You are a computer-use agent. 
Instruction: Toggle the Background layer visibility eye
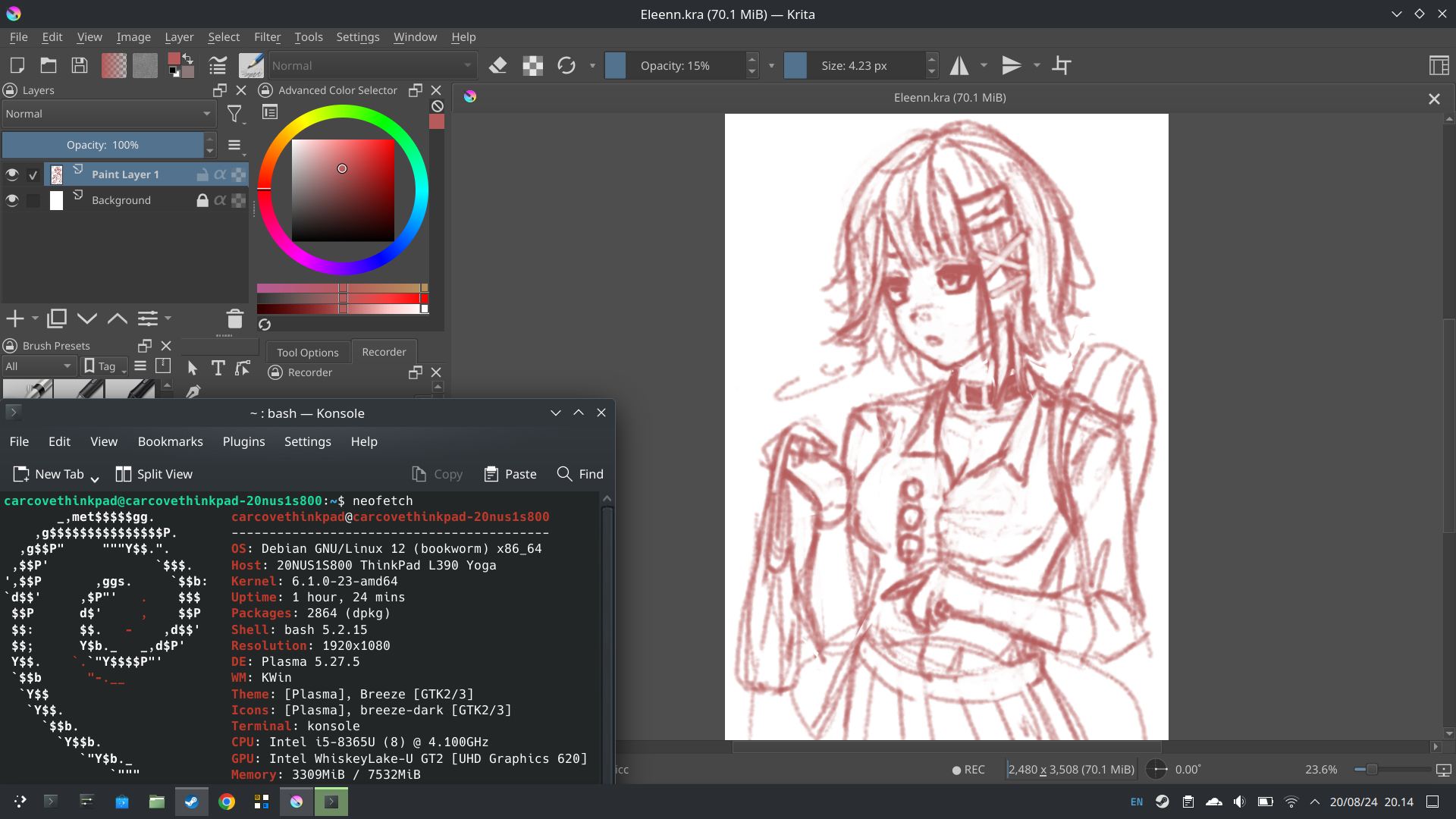click(x=12, y=200)
